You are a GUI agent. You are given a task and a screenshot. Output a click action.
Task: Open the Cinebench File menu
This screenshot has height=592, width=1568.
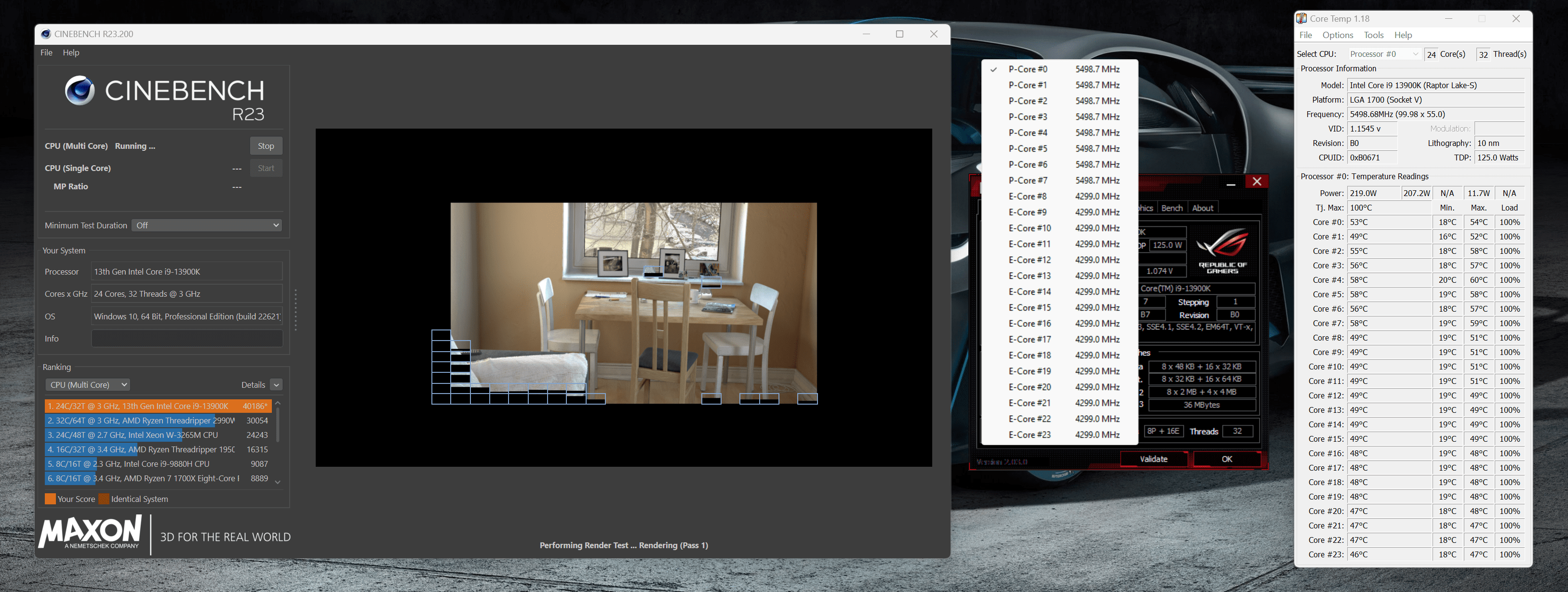click(x=46, y=53)
